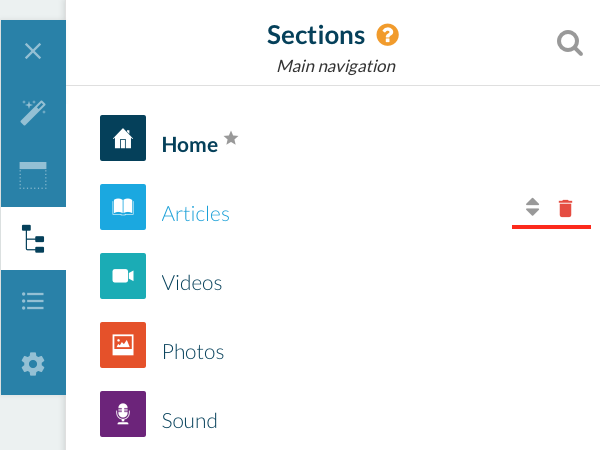Open the Videos section
The width and height of the screenshot is (600, 450).
coord(192,283)
